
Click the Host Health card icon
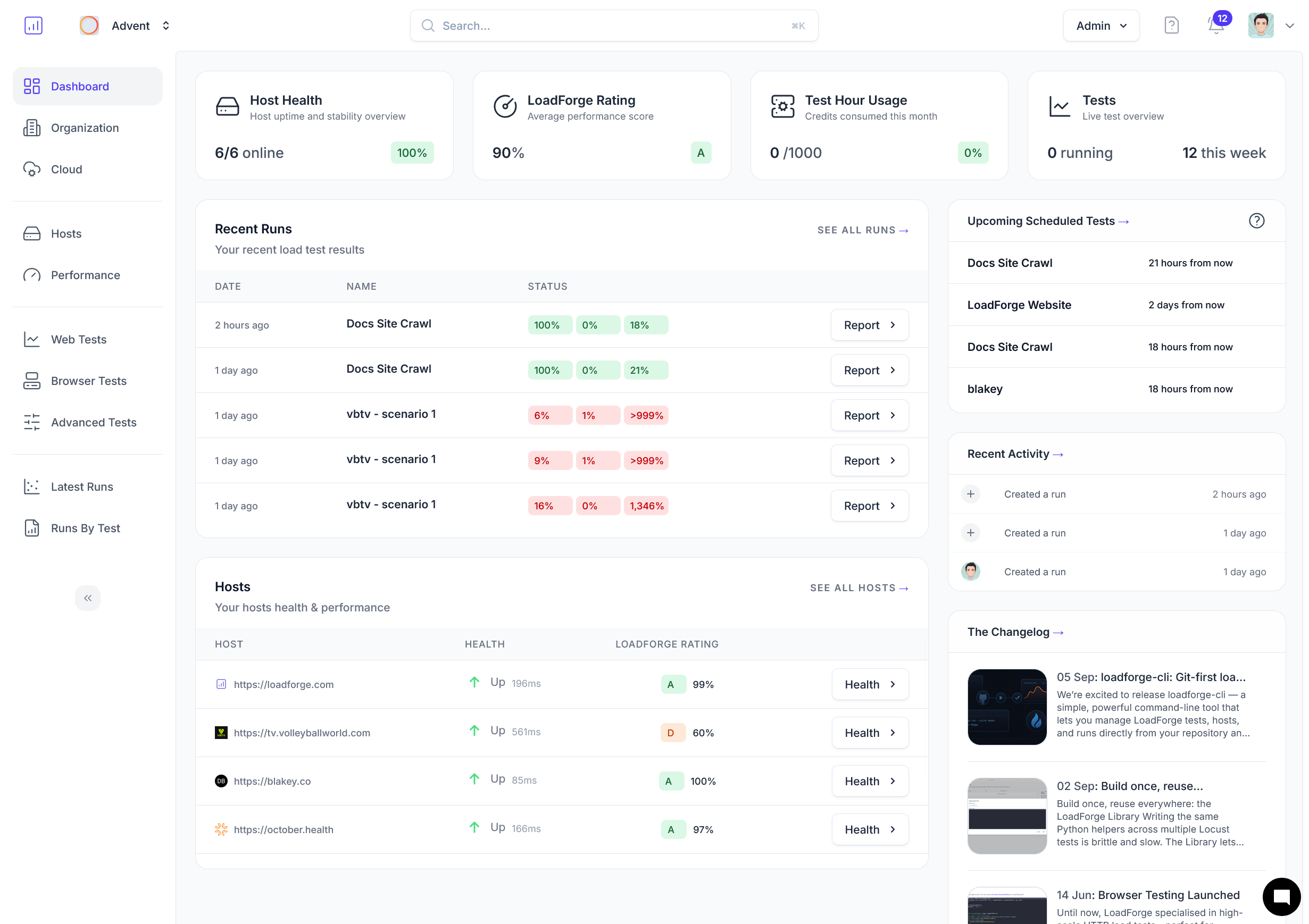pos(228,106)
